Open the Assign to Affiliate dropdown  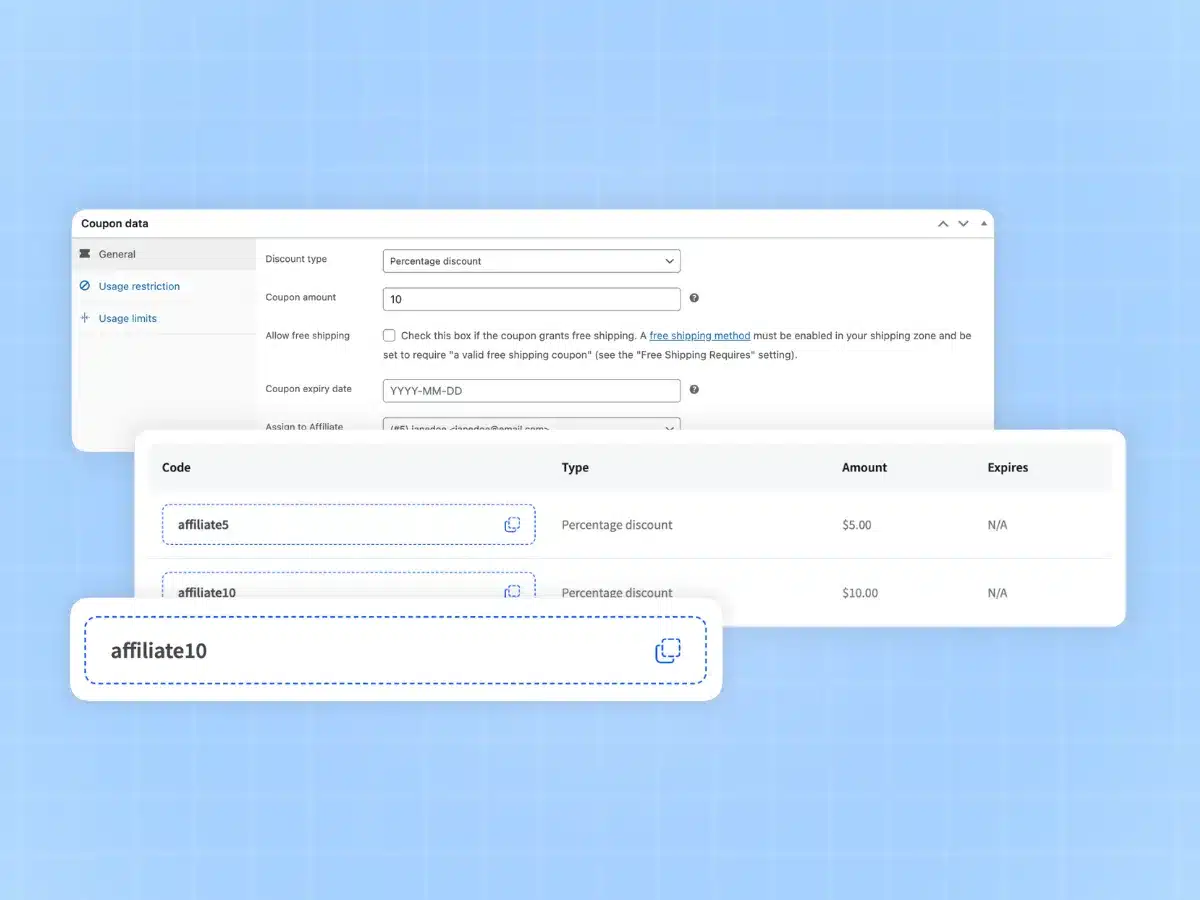point(531,428)
